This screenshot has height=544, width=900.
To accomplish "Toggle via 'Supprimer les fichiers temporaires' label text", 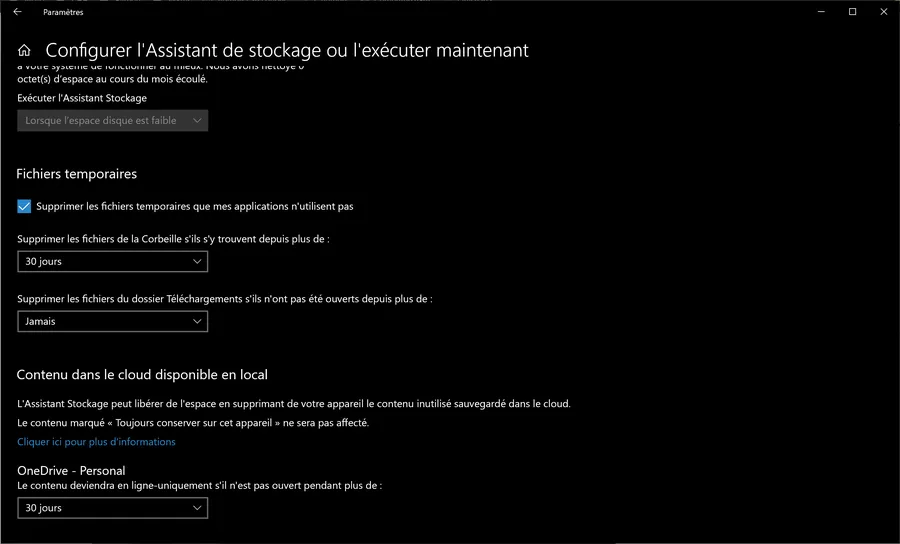I will click(x=195, y=206).
